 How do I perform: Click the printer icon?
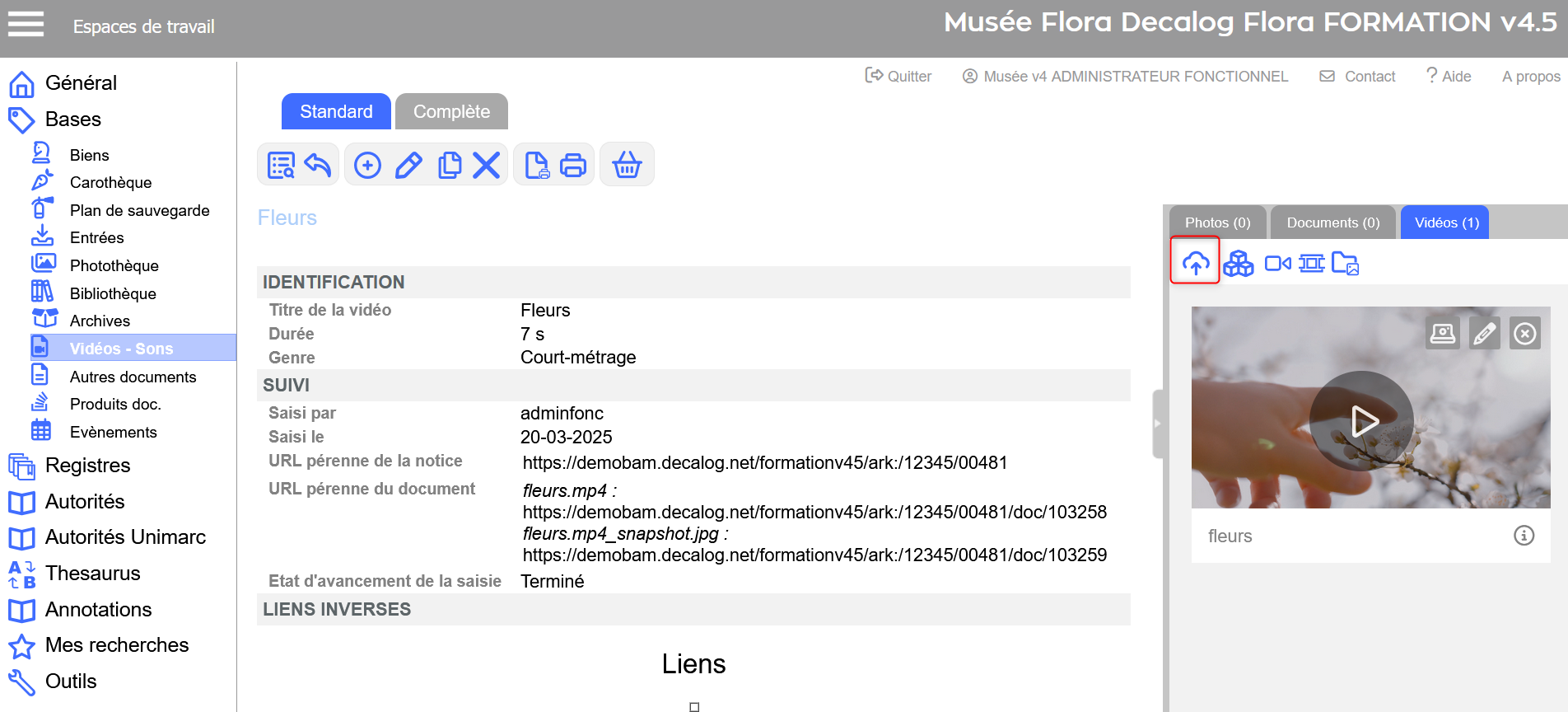tap(573, 166)
